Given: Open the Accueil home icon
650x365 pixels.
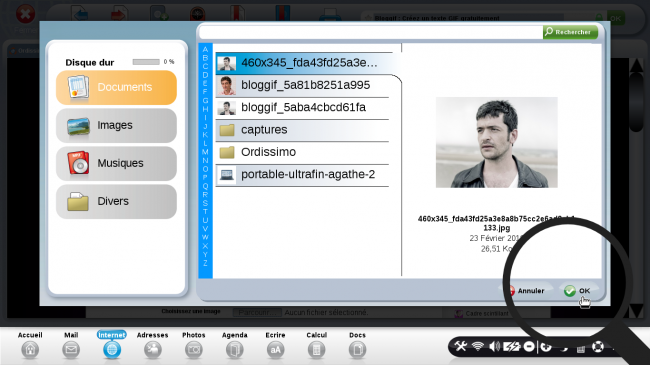Looking at the screenshot, I should point(30,350).
